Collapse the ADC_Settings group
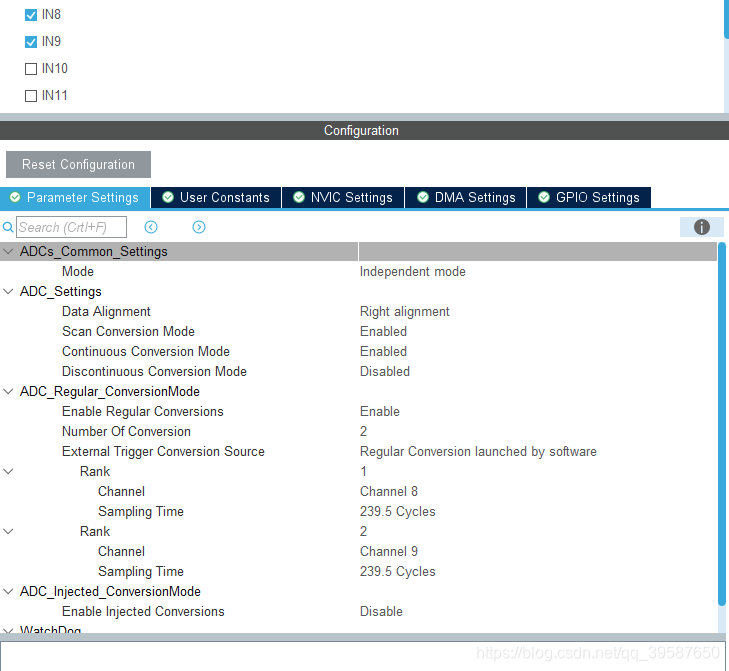The image size is (729, 671). [8, 292]
